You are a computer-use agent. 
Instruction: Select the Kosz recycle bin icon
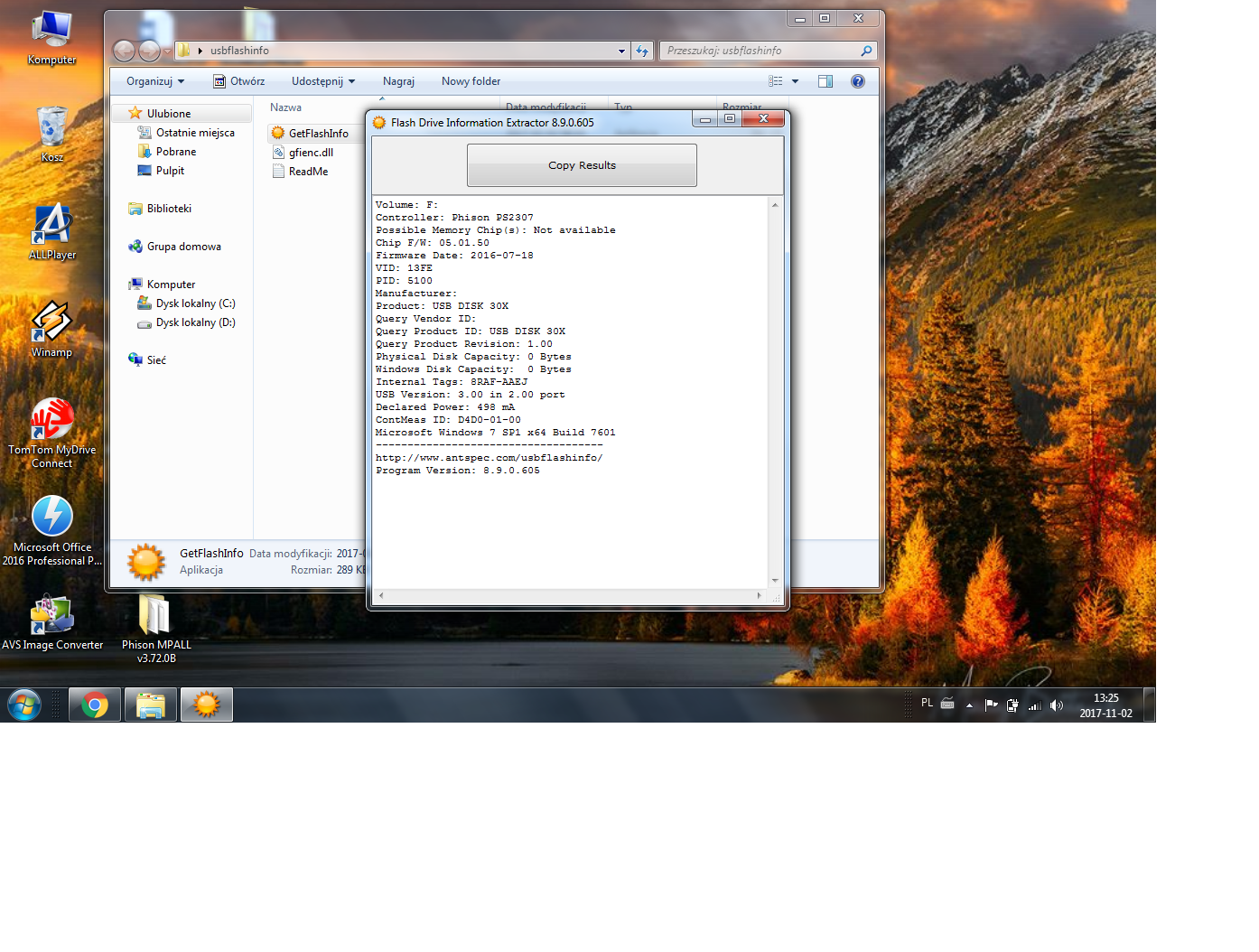(51, 134)
